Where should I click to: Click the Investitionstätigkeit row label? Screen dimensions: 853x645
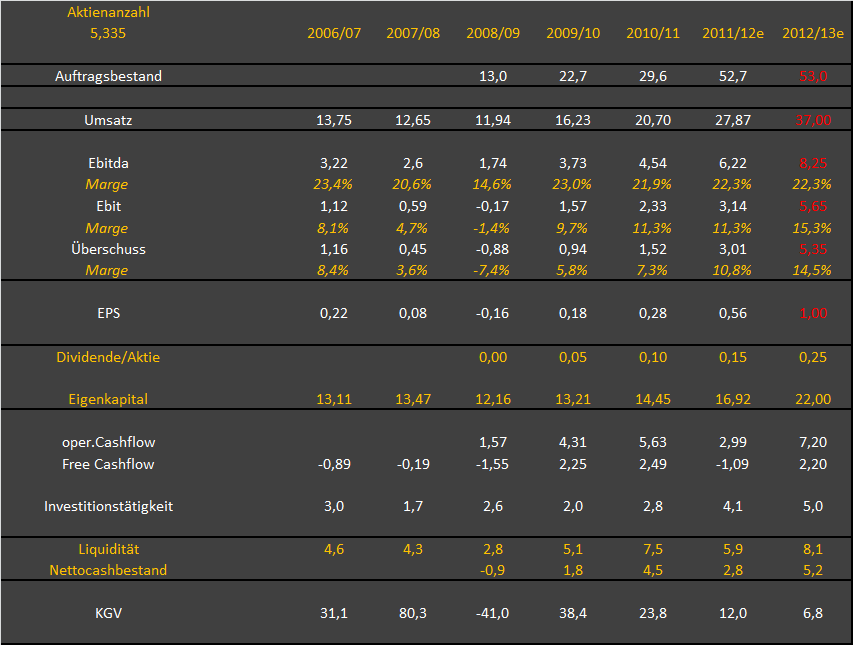tap(108, 506)
